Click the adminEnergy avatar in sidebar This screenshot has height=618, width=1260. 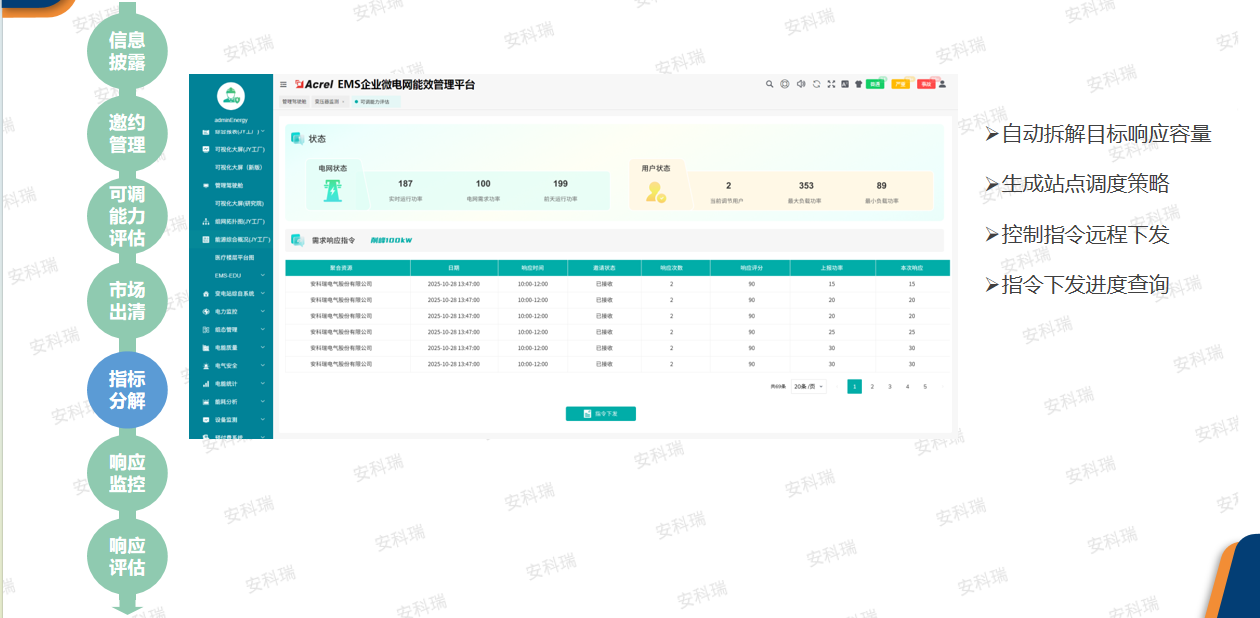[x=231, y=96]
